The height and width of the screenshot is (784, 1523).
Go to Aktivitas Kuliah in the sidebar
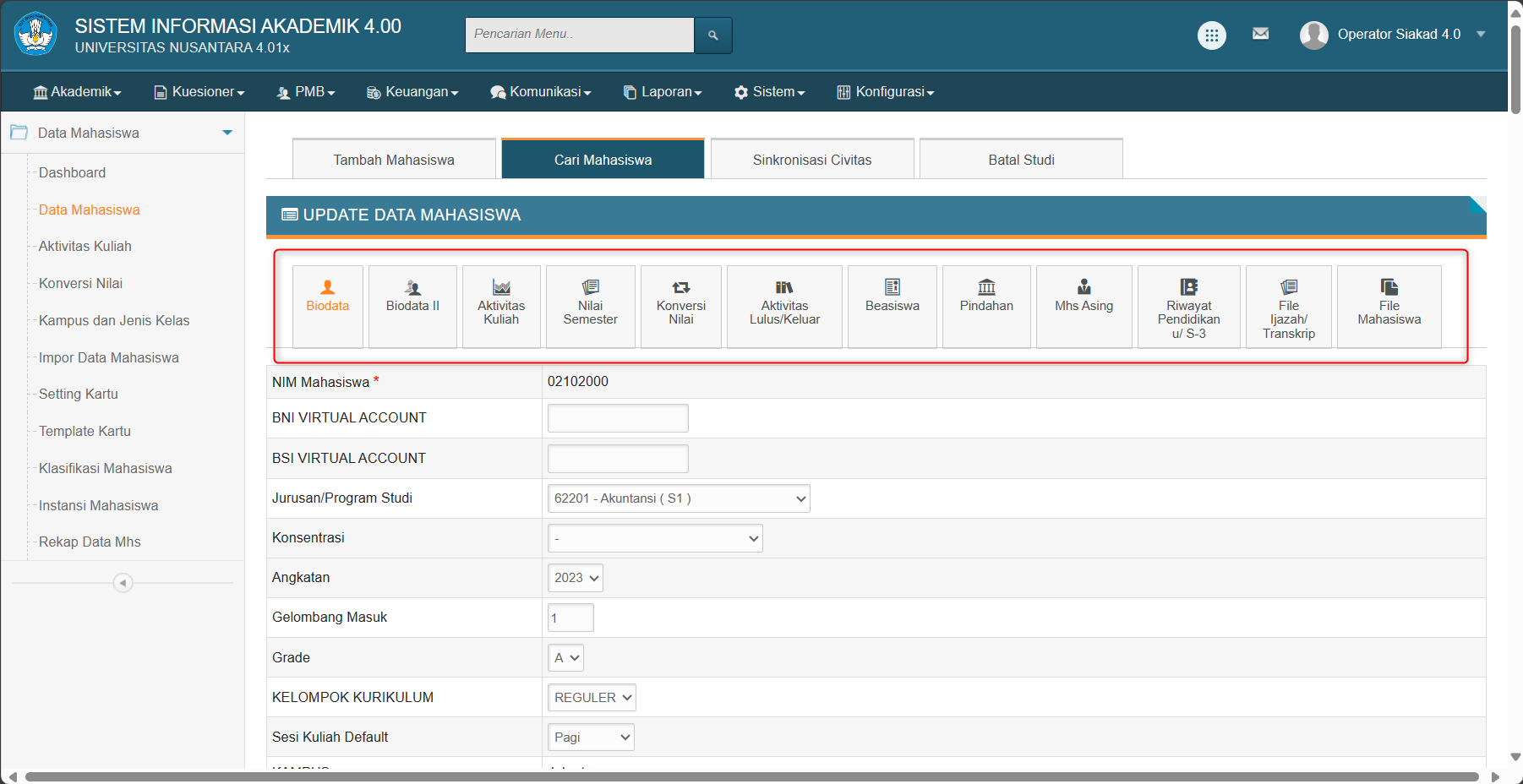85,247
